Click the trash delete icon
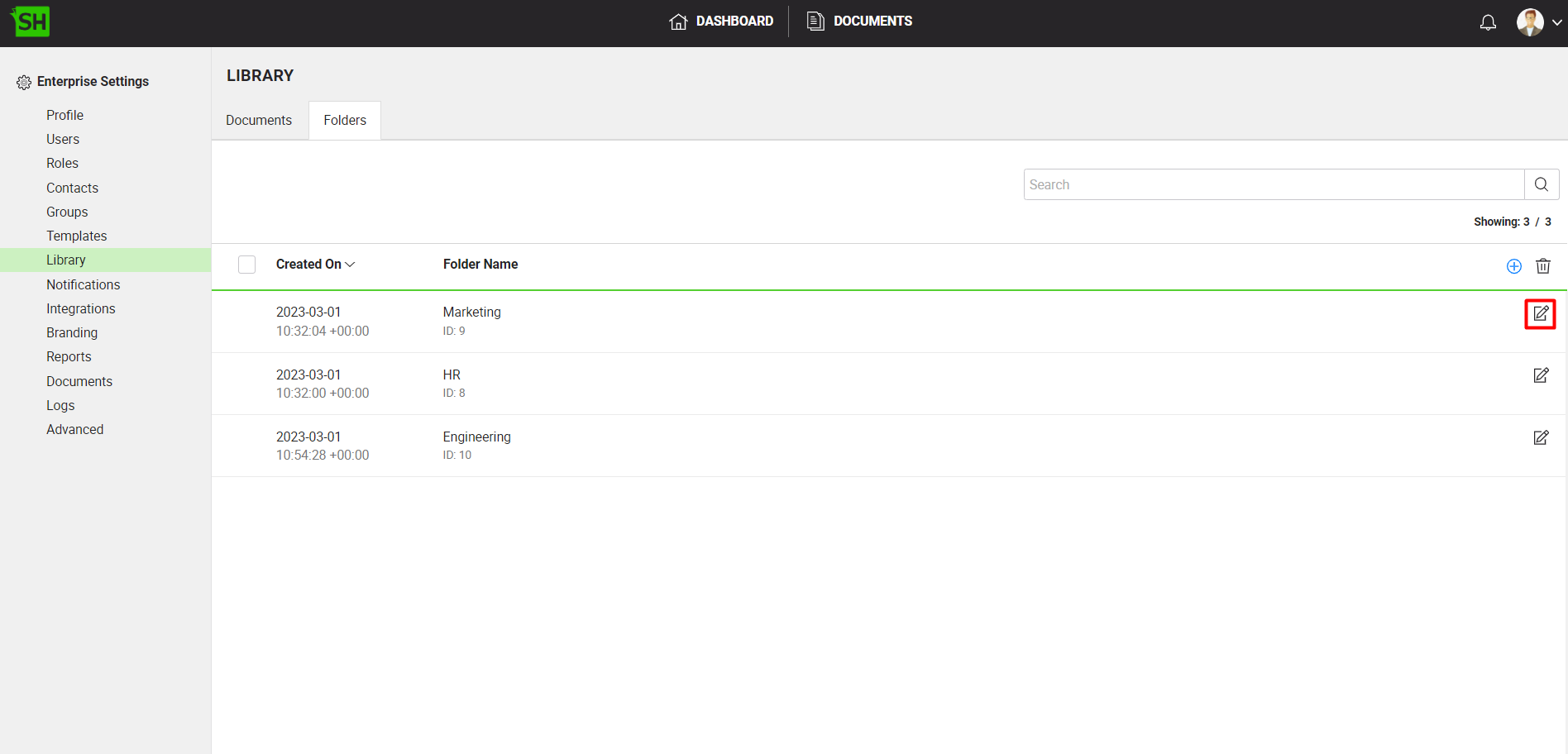Image resolution: width=1568 pixels, height=754 pixels. tap(1542, 266)
